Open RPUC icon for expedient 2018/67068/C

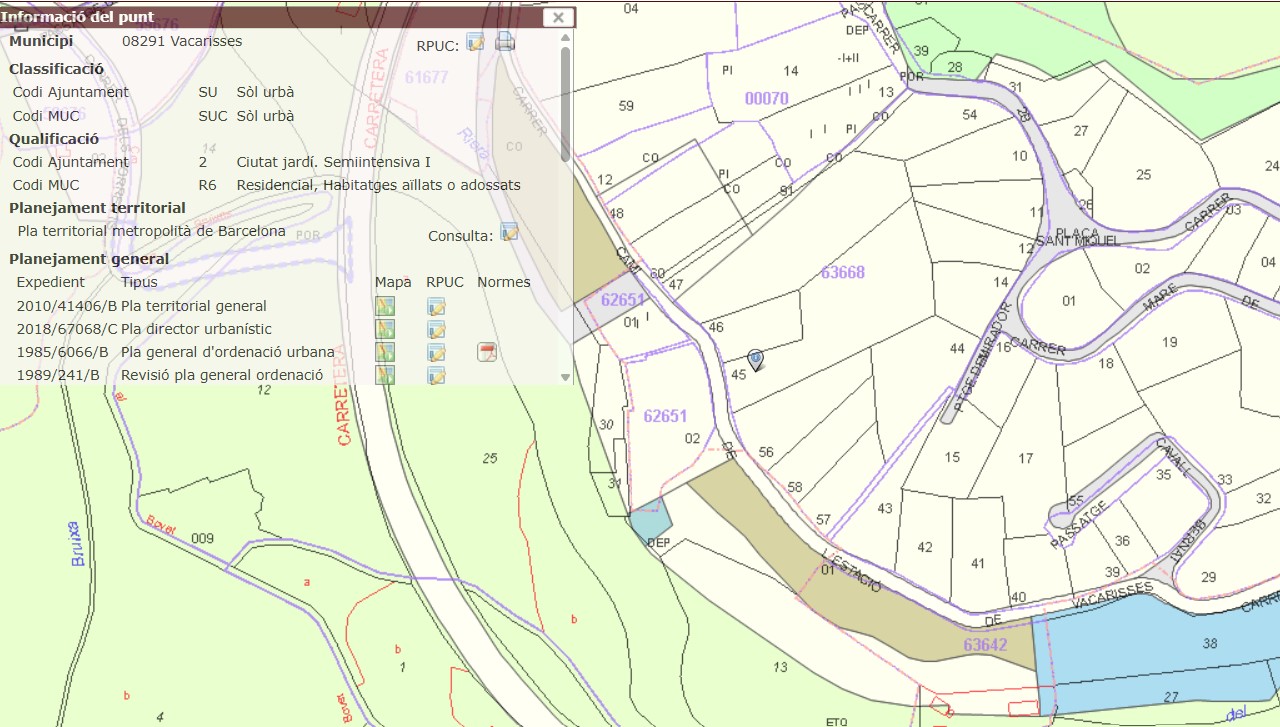click(436, 329)
